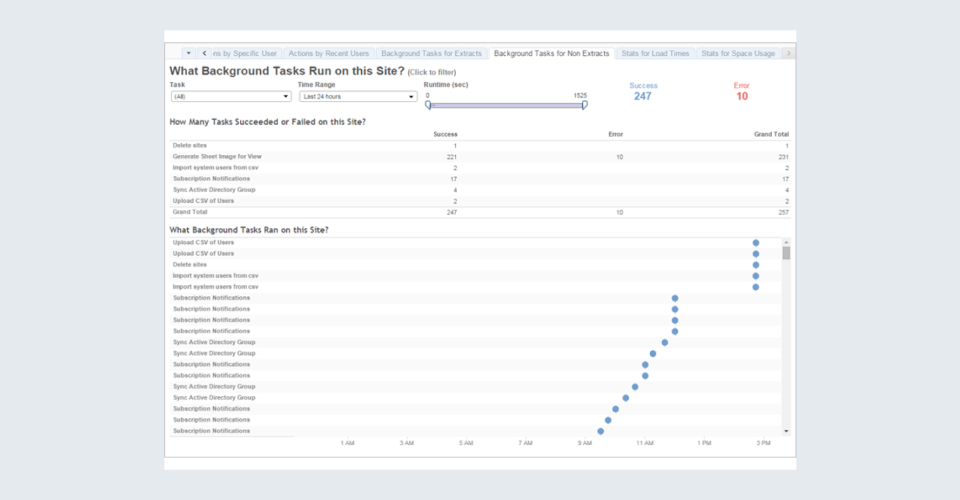Filter by the Error count 10
Image resolution: width=960 pixels, height=500 pixels.
click(x=741, y=96)
